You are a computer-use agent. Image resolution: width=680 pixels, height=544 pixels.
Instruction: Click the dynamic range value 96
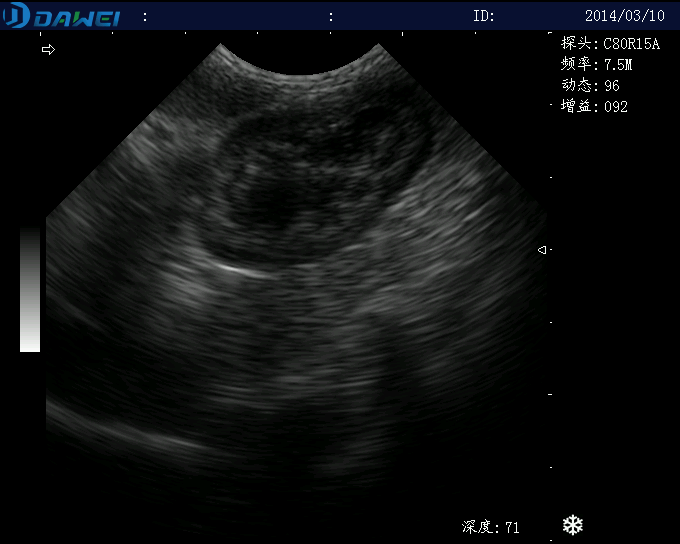(611, 85)
